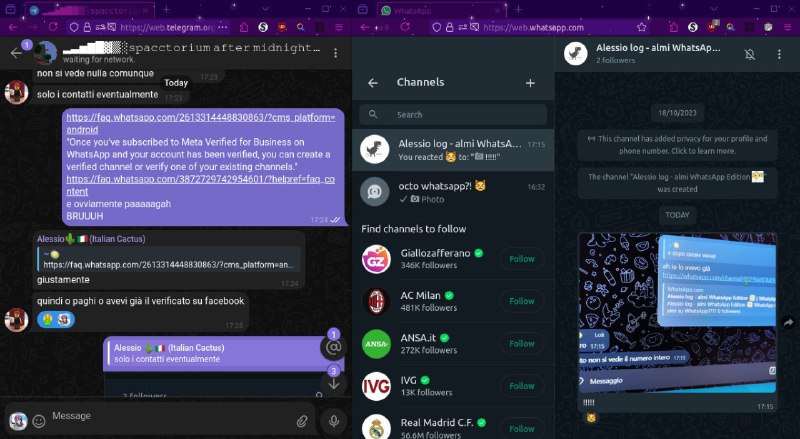Viewport: 800px width, 439px height.
Task: Open the Alessio log channel row
Action: [453, 150]
